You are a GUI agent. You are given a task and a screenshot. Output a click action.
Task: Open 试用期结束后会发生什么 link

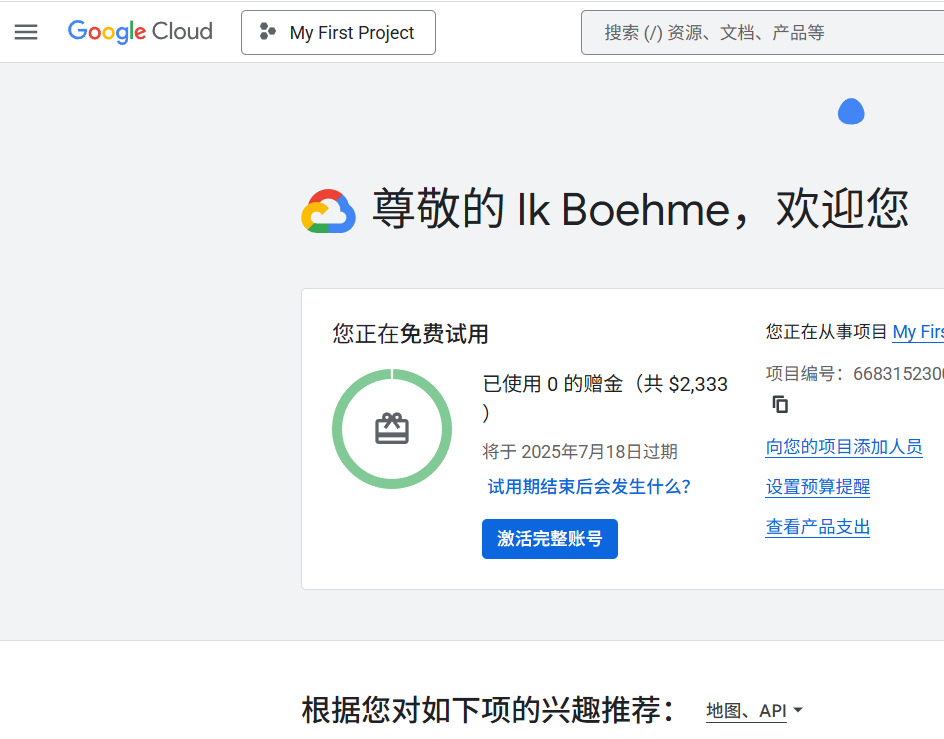click(x=589, y=487)
